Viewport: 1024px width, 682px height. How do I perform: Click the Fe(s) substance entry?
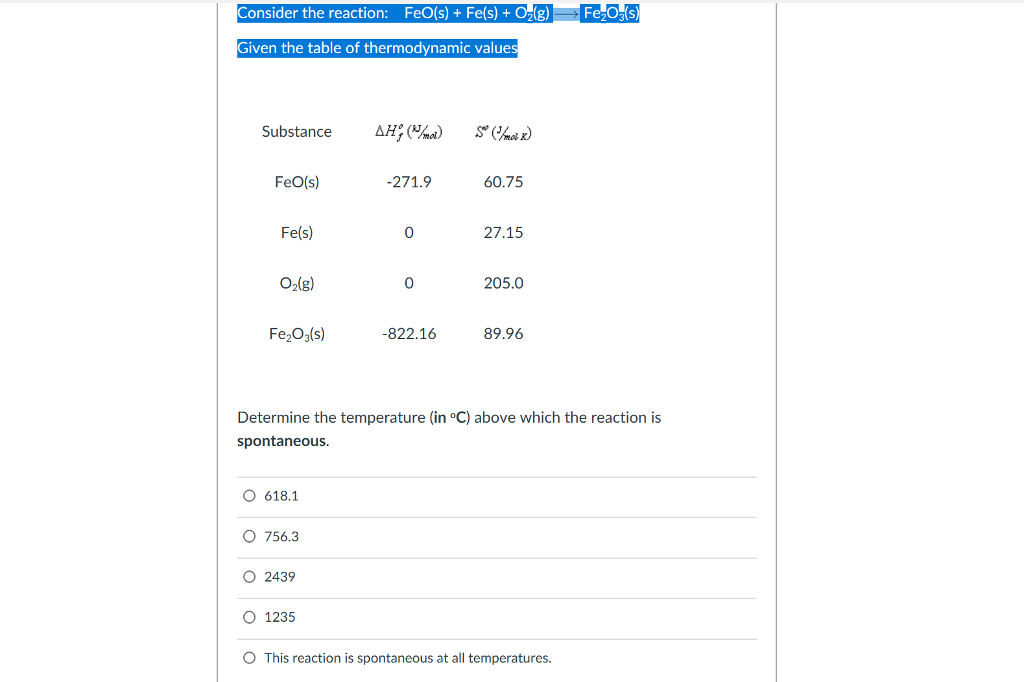[297, 232]
